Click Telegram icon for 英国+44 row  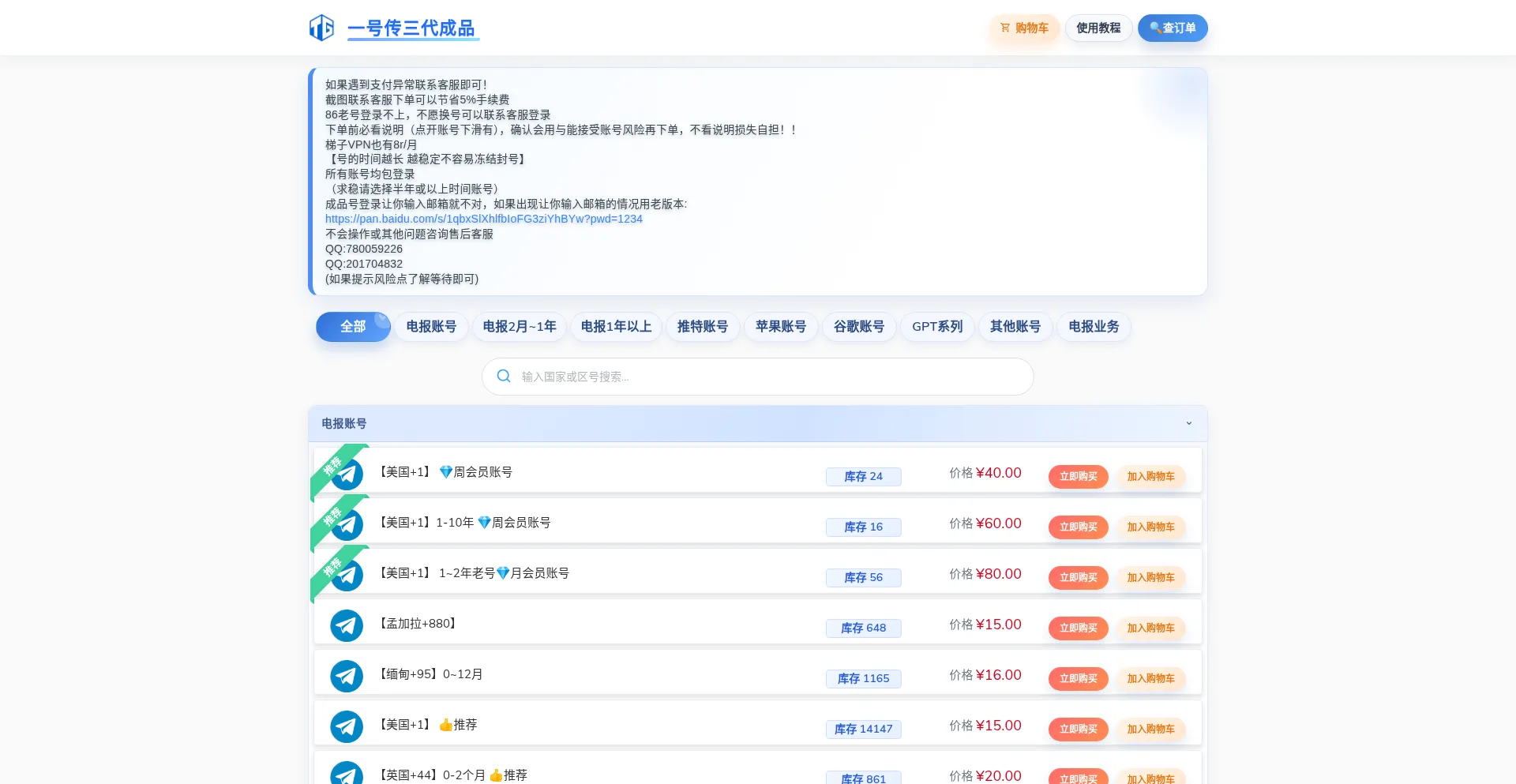click(x=347, y=772)
